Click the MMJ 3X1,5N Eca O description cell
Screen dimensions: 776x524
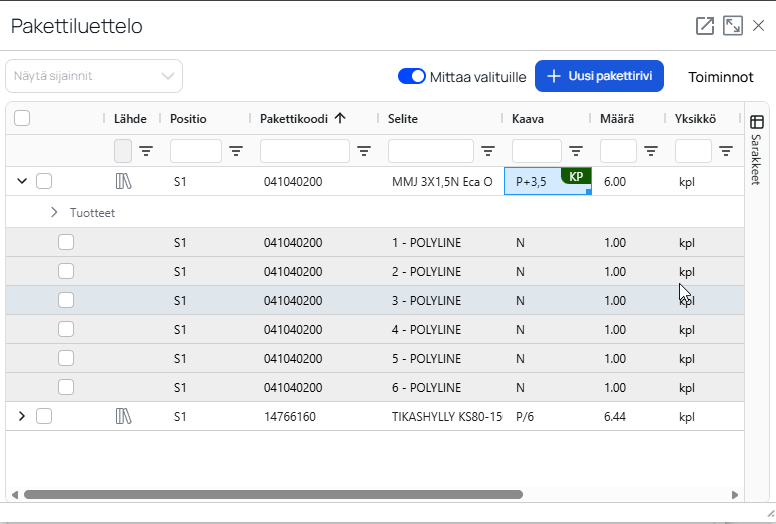[442, 182]
